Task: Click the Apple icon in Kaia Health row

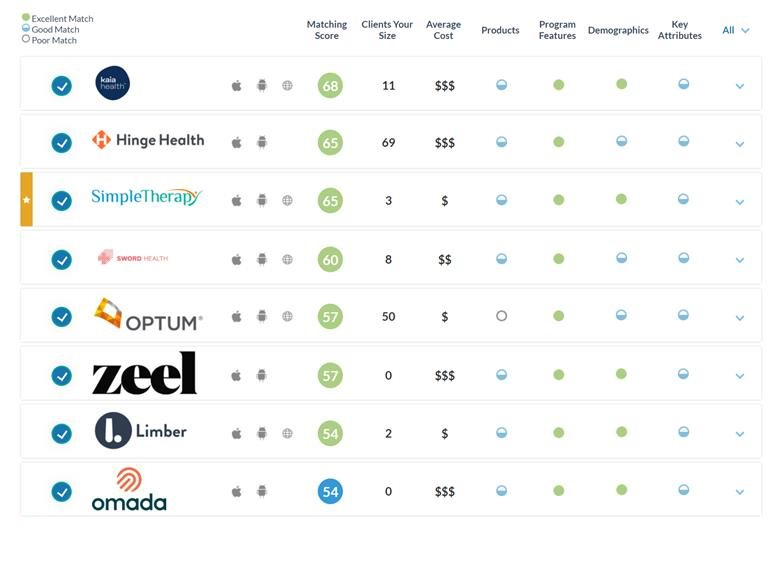Action: pyautogui.click(x=237, y=86)
